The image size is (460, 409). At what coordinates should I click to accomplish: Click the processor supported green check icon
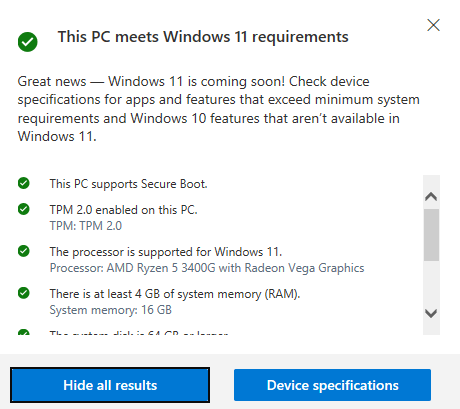tap(24, 251)
